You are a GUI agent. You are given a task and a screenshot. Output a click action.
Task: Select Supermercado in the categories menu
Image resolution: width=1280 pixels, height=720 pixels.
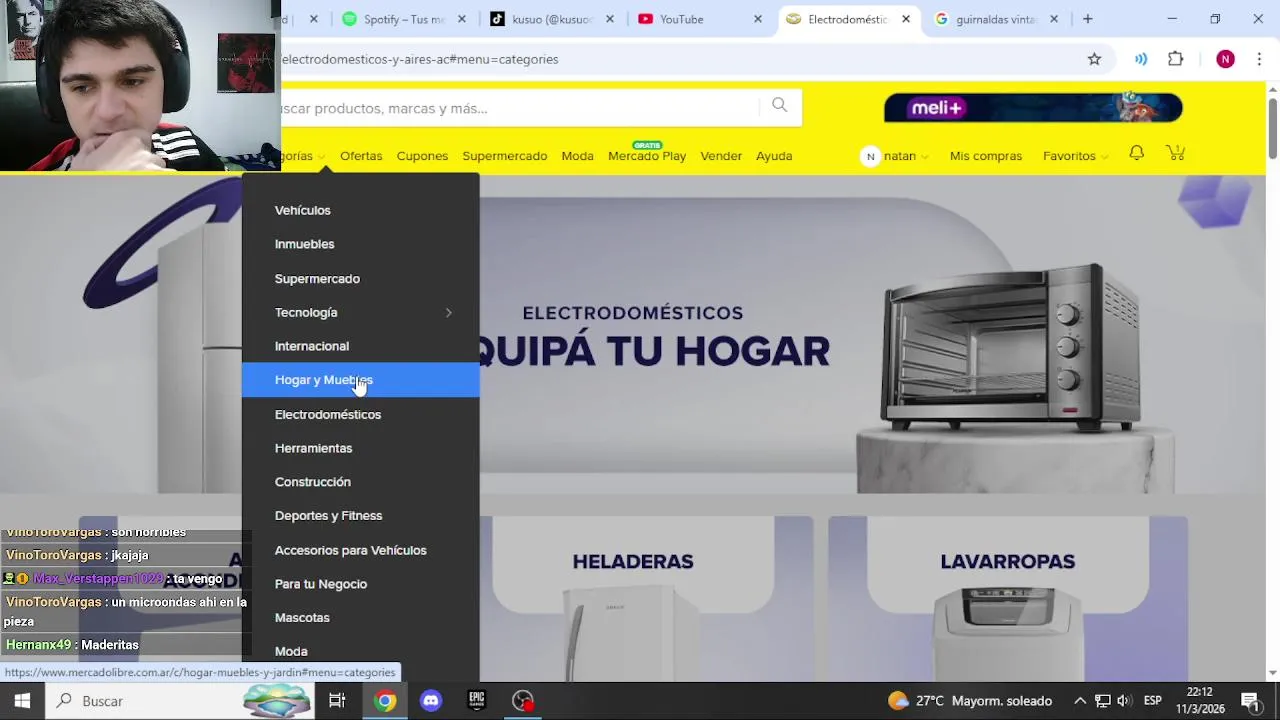tap(317, 279)
